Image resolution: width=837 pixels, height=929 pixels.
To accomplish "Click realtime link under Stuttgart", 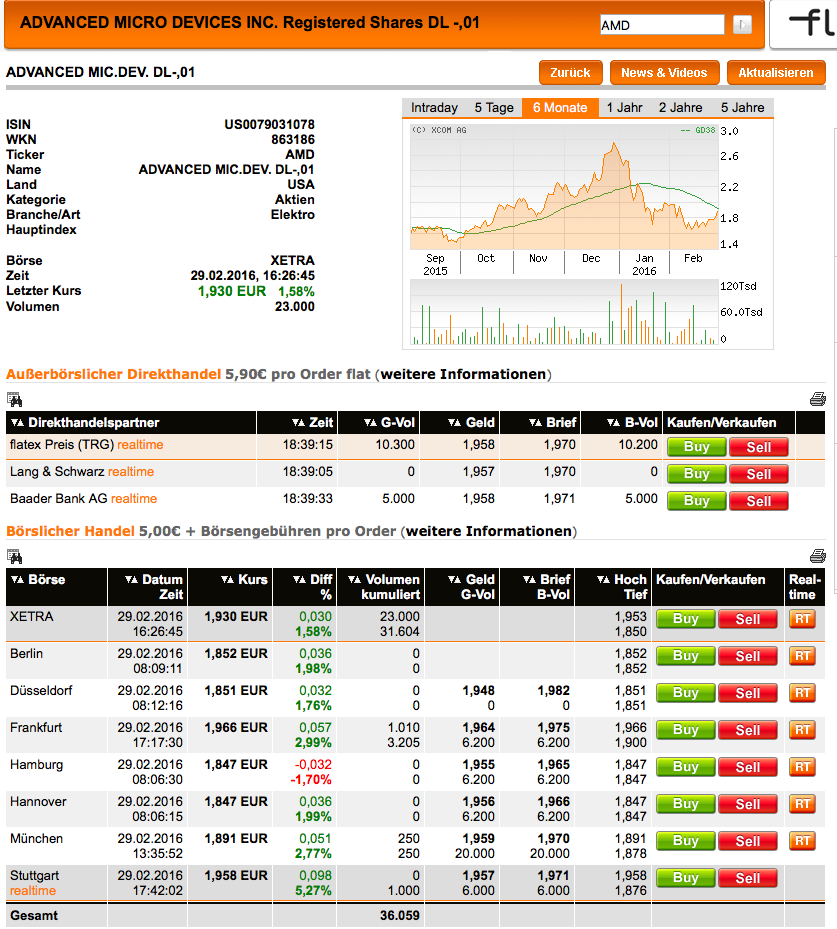I will click(x=33, y=891).
